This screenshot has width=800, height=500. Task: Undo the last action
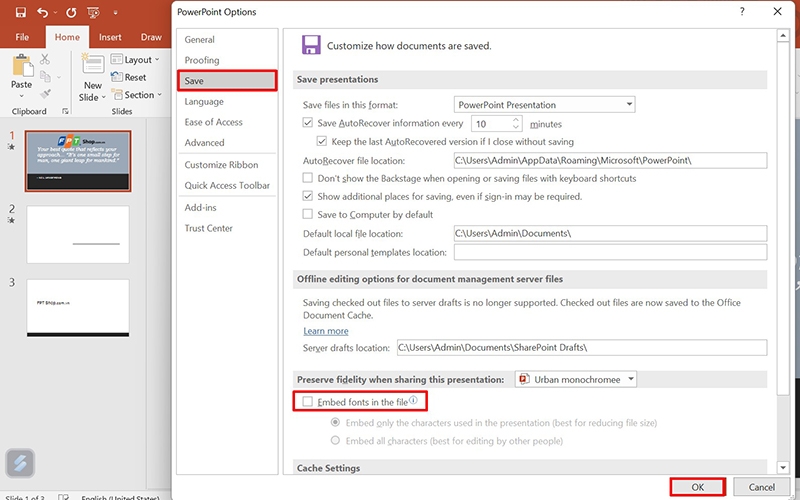tap(42, 12)
